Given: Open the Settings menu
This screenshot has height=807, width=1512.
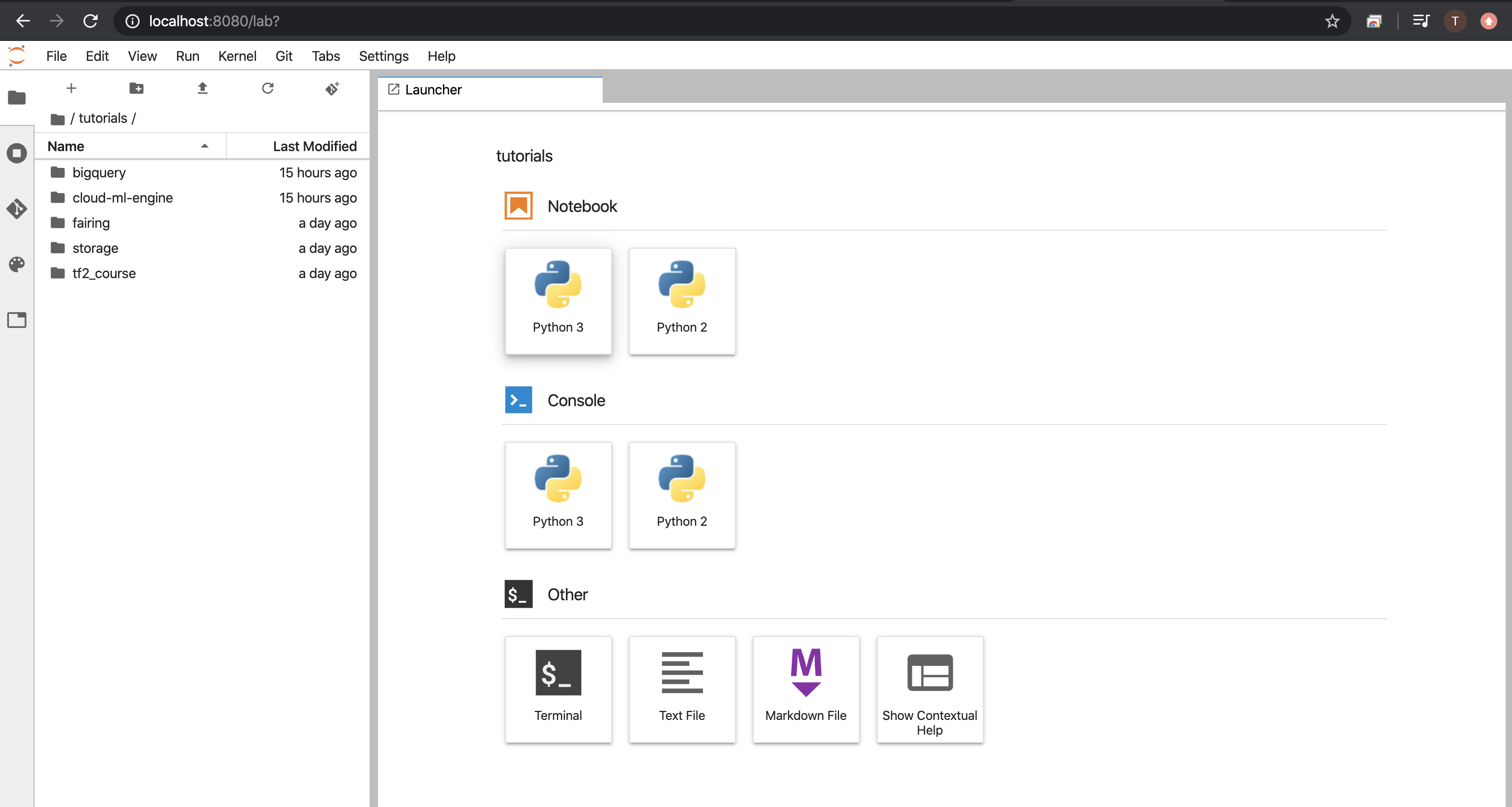Looking at the screenshot, I should [383, 56].
